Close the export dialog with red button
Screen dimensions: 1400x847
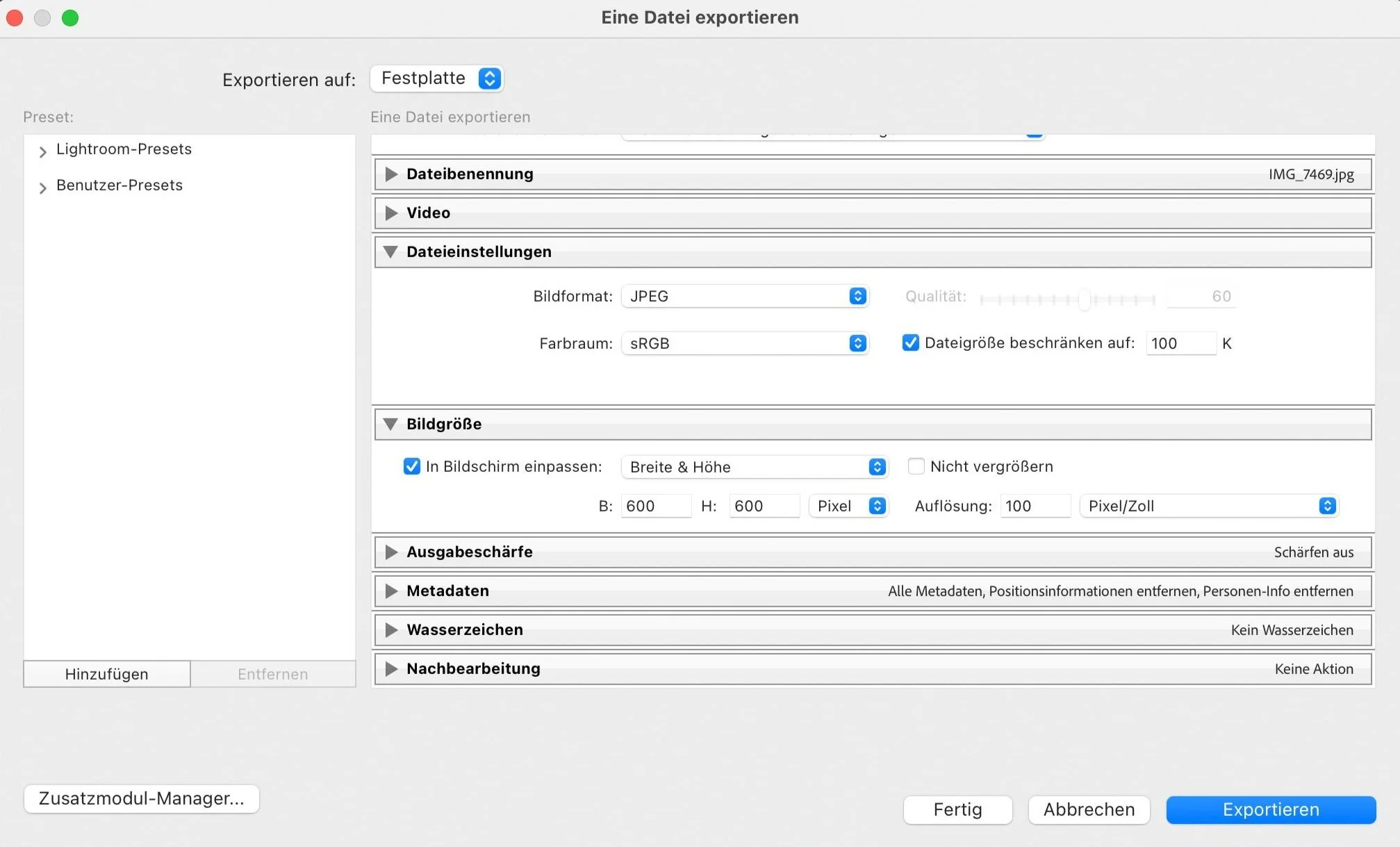(15, 17)
